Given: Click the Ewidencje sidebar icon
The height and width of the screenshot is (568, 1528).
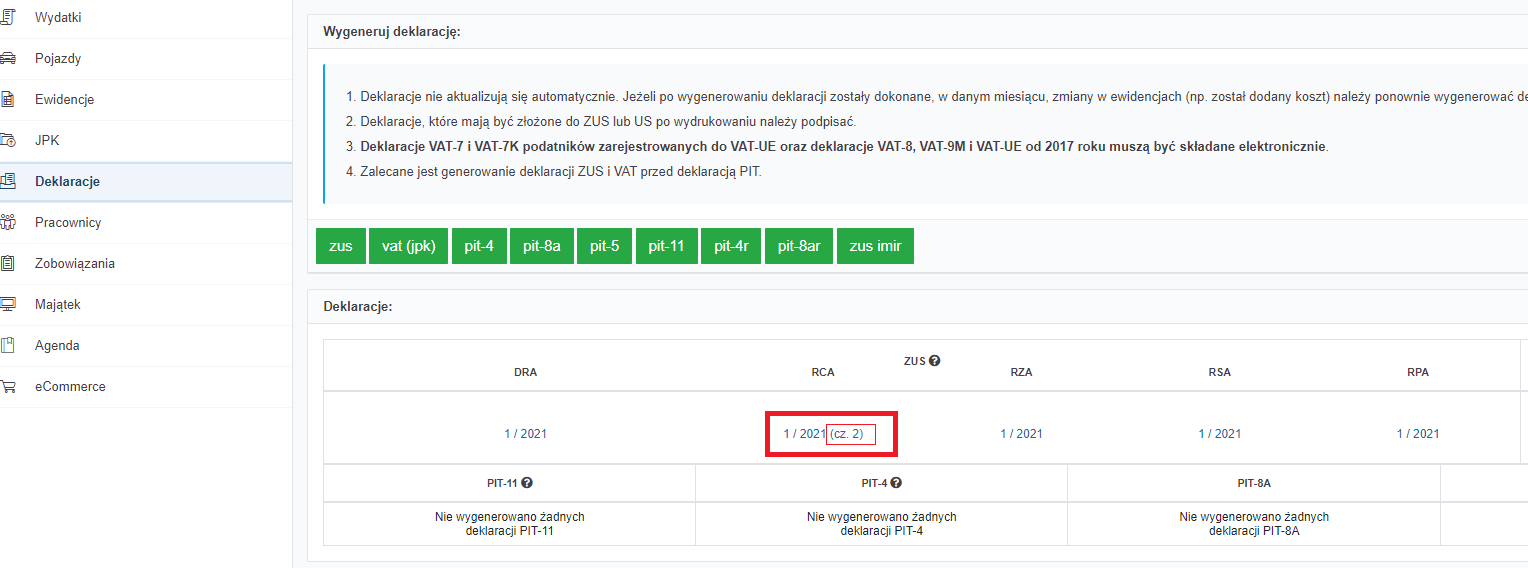Looking at the screenshot, I should 7,99.
